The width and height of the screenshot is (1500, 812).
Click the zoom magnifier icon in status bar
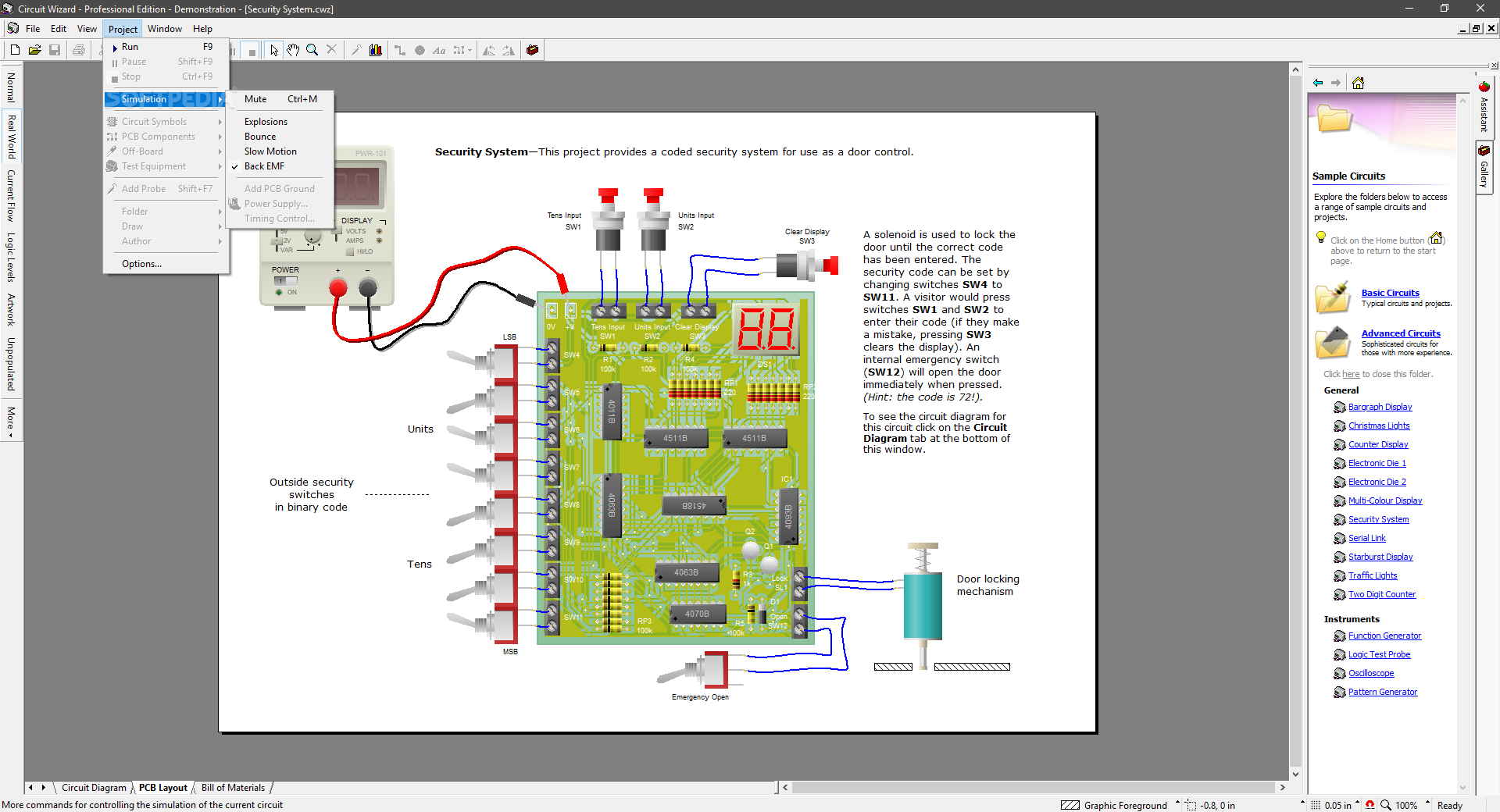point(1386,805)
